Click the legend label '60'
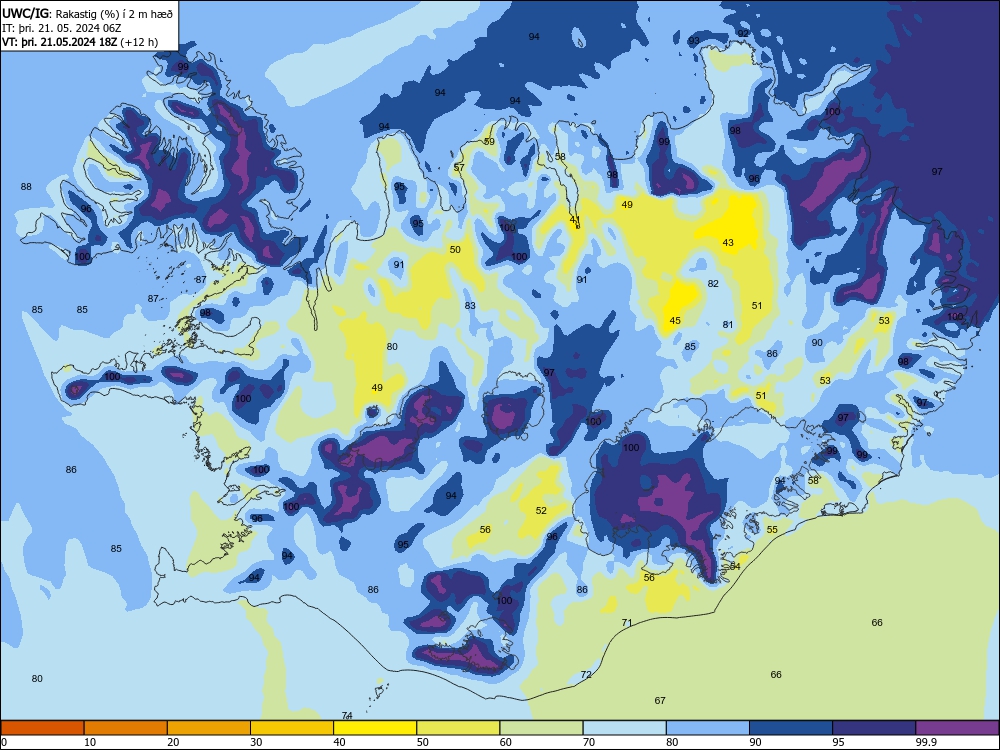1000x750 pixels. 506,742
